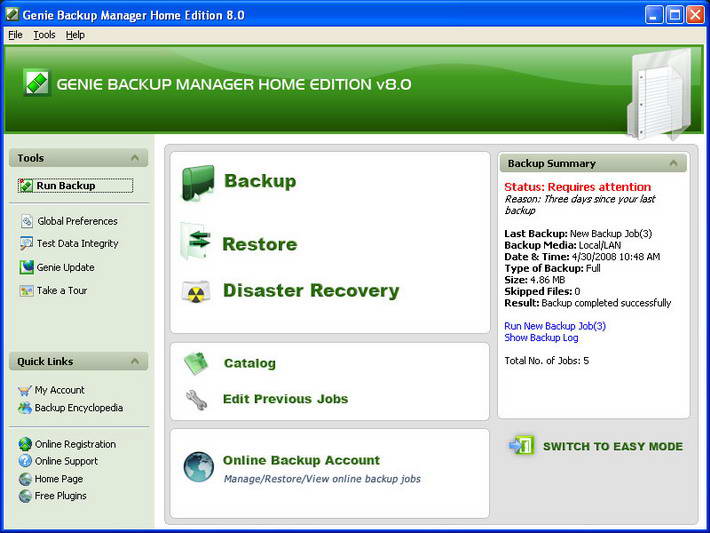This screenshot has height=533, width=710.
Task: Click the Switch to Easy Mode label
Action: 613,447
